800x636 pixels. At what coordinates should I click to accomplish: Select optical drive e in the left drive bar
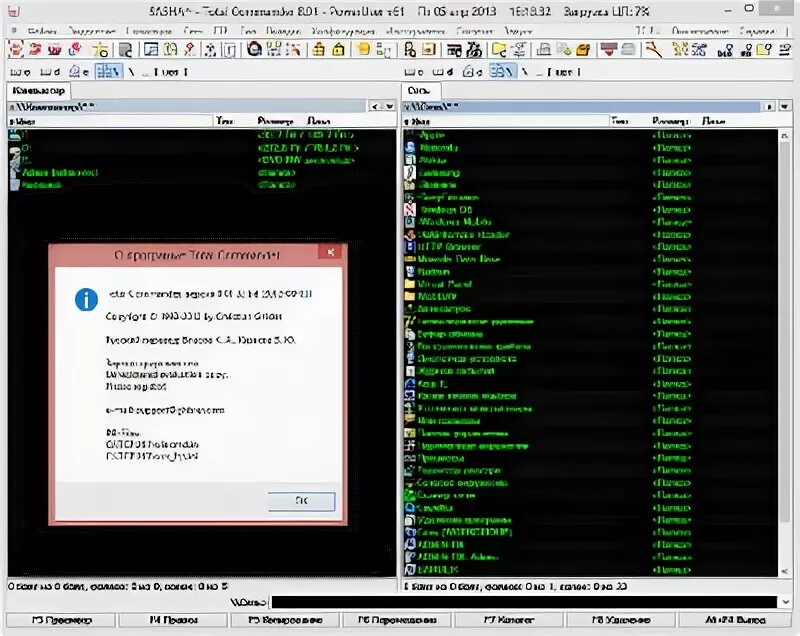pyautogui.click(x=79, y=72)
